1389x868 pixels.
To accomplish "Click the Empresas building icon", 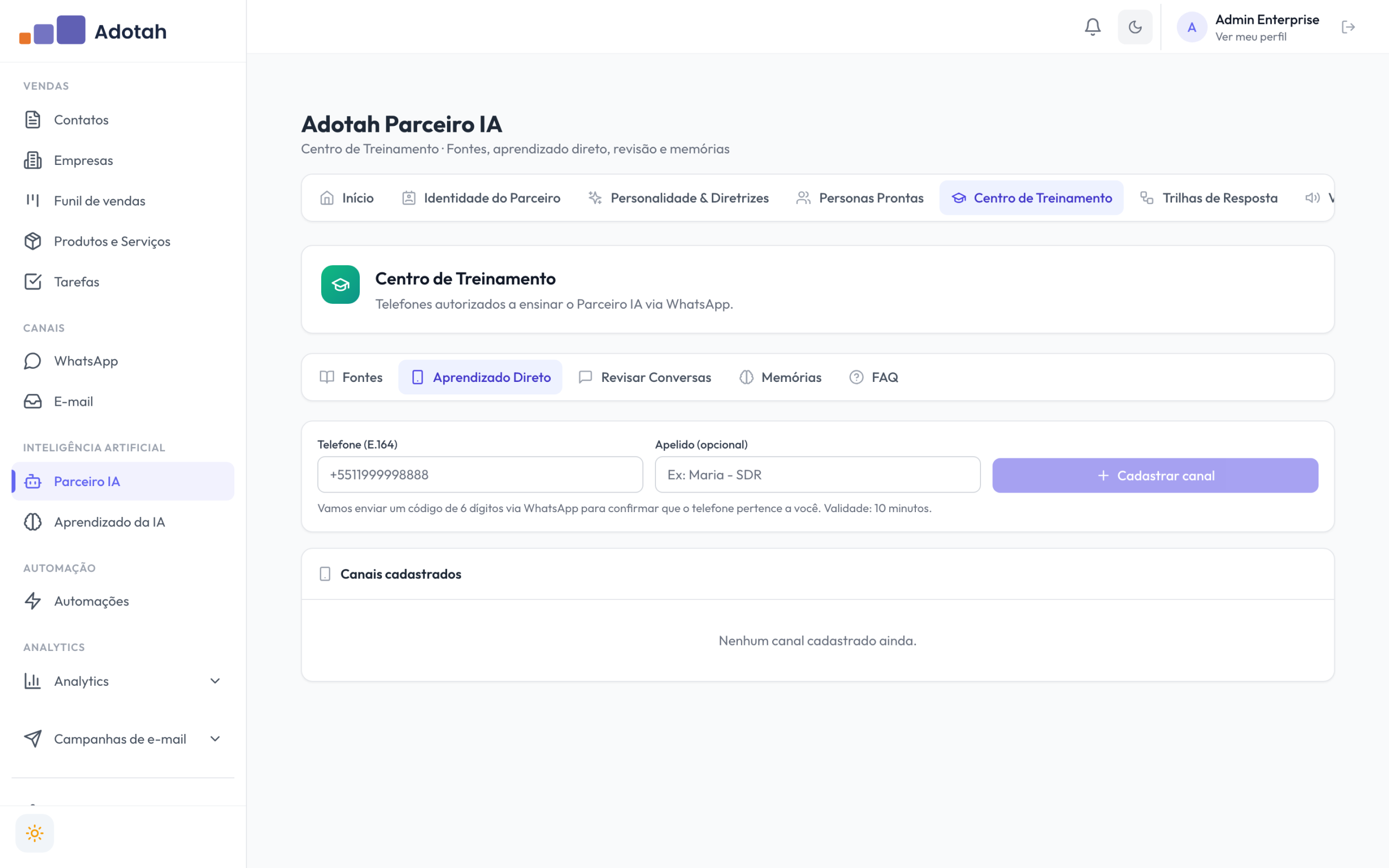I will pos(33,160).
